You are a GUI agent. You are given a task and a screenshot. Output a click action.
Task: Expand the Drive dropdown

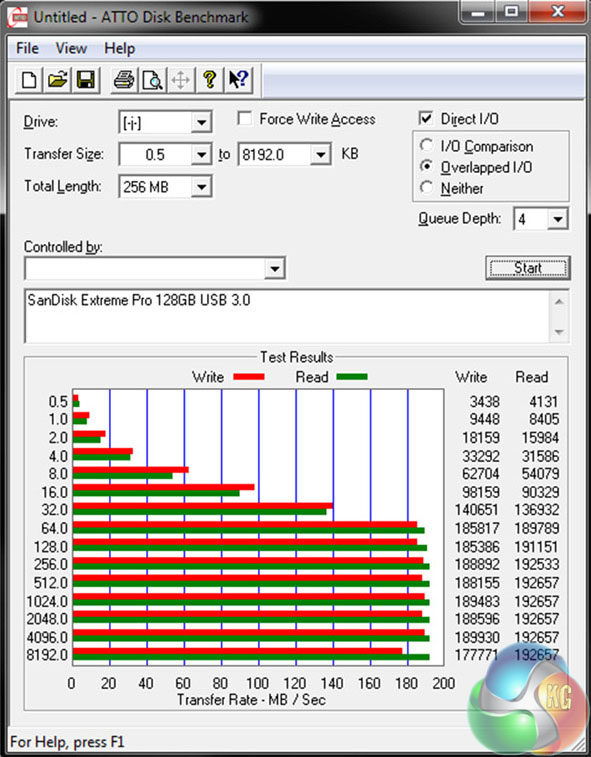pyautogui.click(x=201, y=123)
